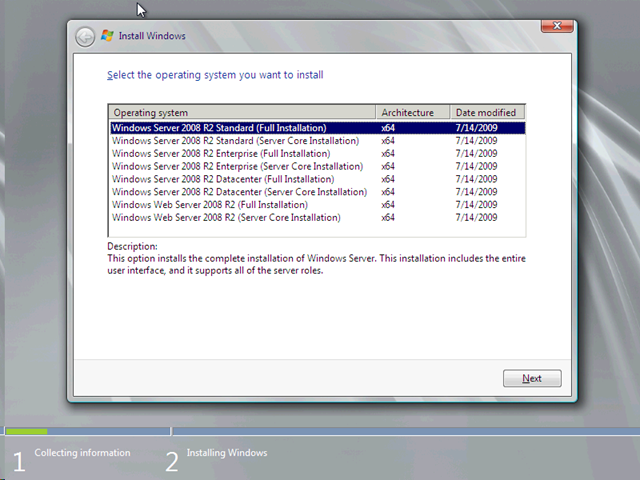The image size is (640, 480).
Task: Click the Architecture column header
Action: [x=413, y=112]
